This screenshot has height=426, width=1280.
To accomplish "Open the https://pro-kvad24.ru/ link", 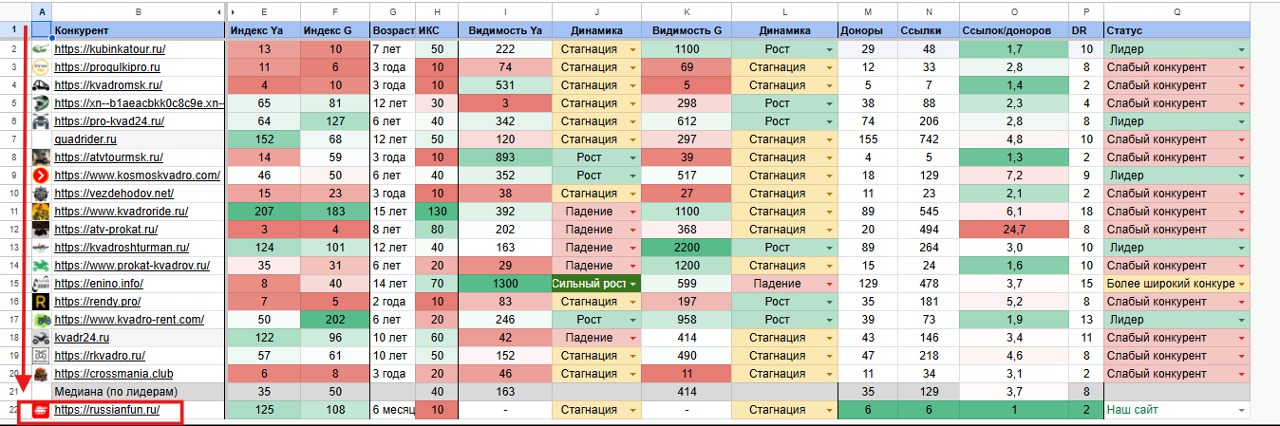I will (x=108, y=121).
